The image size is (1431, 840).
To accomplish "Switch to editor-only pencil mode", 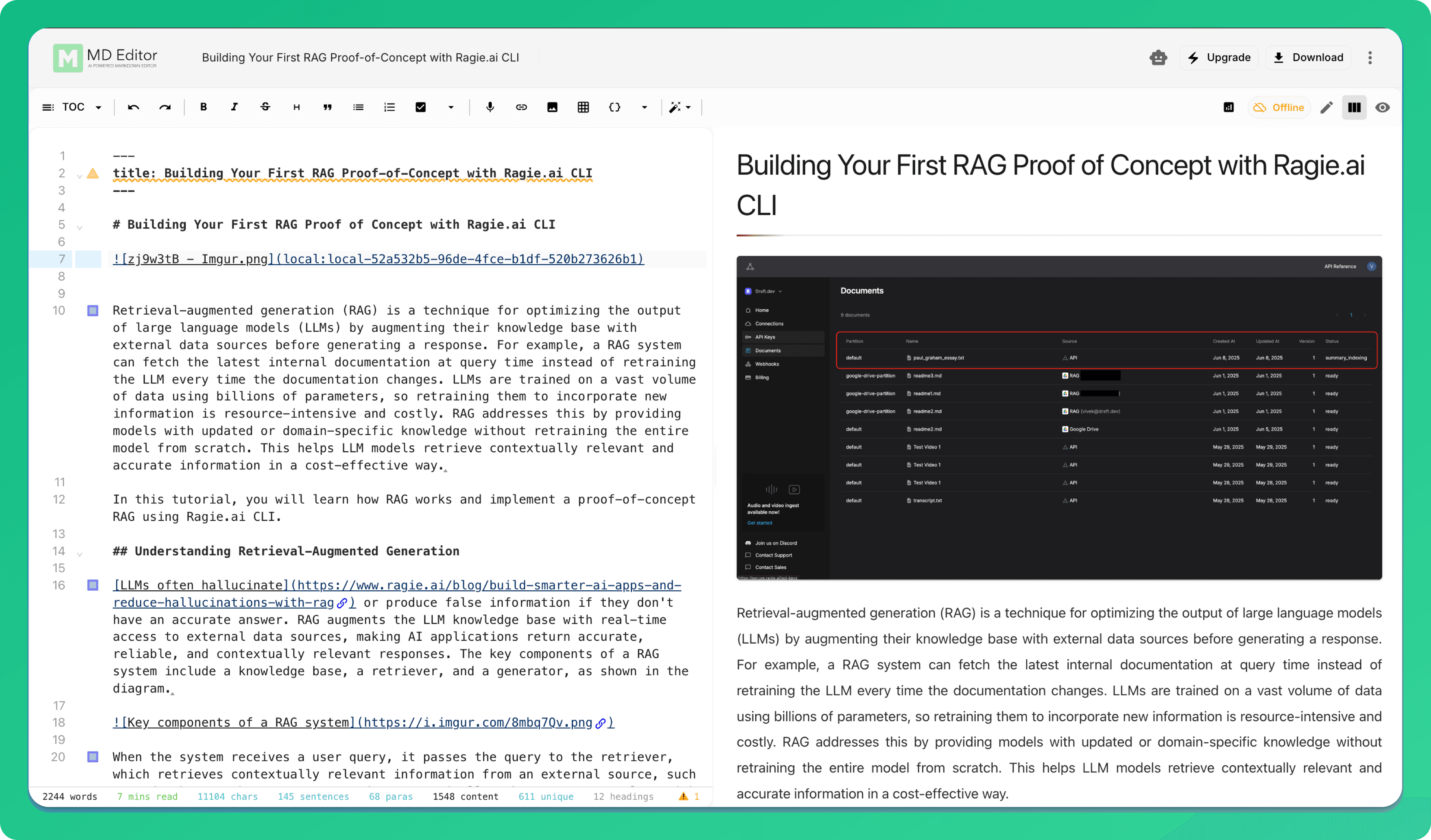I will [x=1327, y=107].
